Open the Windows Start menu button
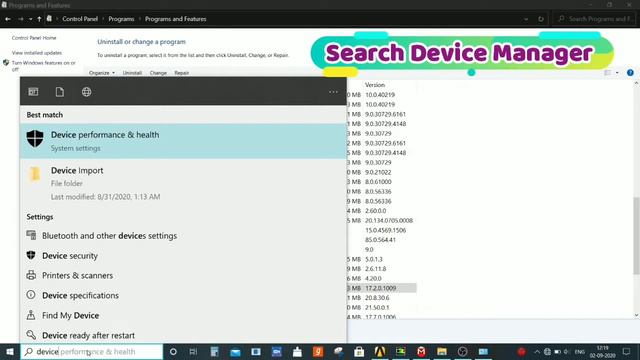The width and height of the screenshot is (640, 360). (x=10, y=351)
